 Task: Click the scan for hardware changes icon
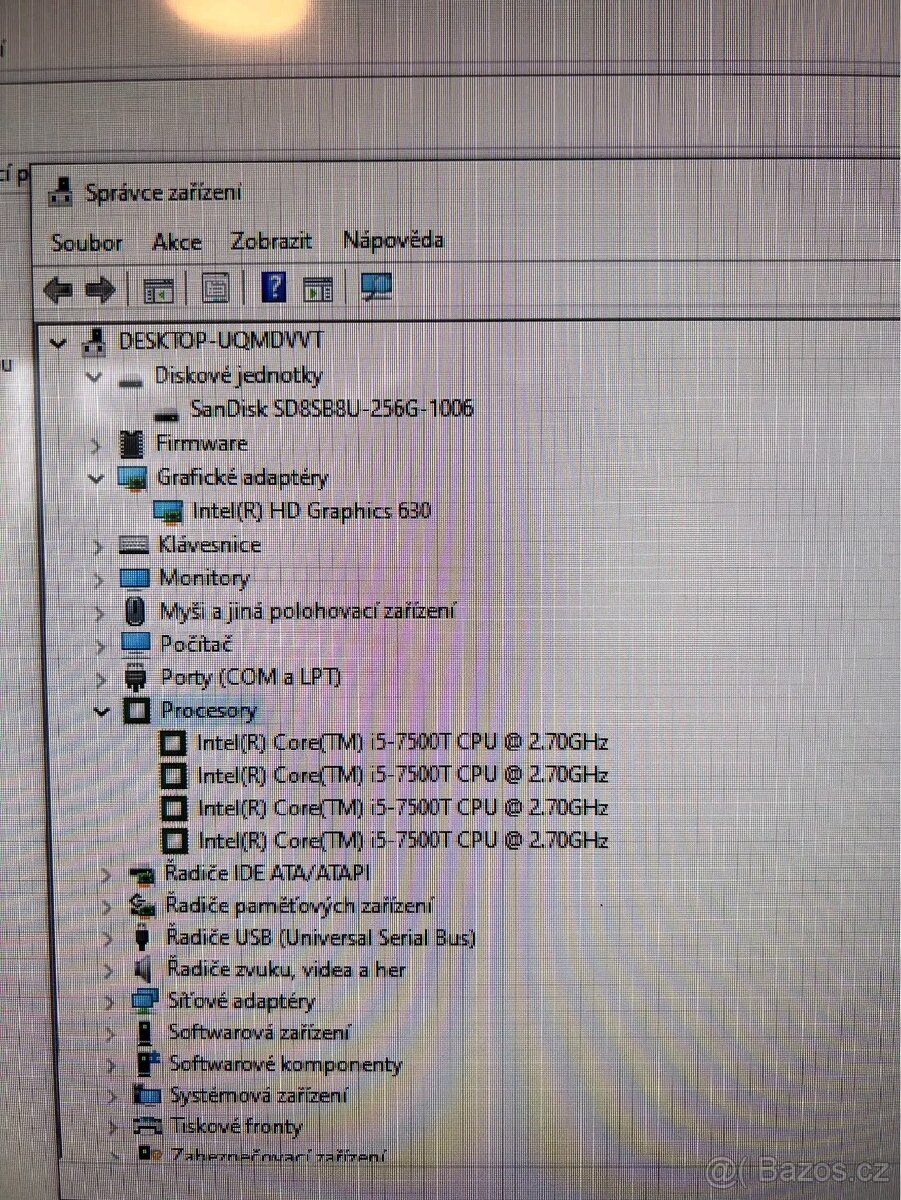[318, 289]
